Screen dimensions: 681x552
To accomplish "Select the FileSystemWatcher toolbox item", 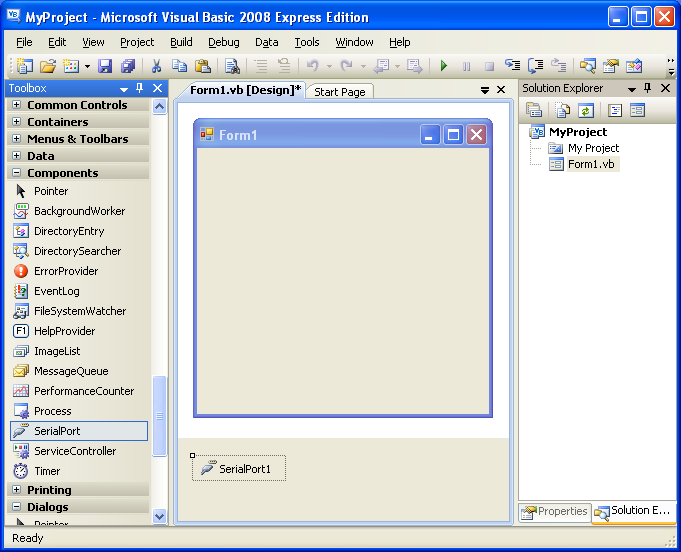I will (x=79, y=311).
